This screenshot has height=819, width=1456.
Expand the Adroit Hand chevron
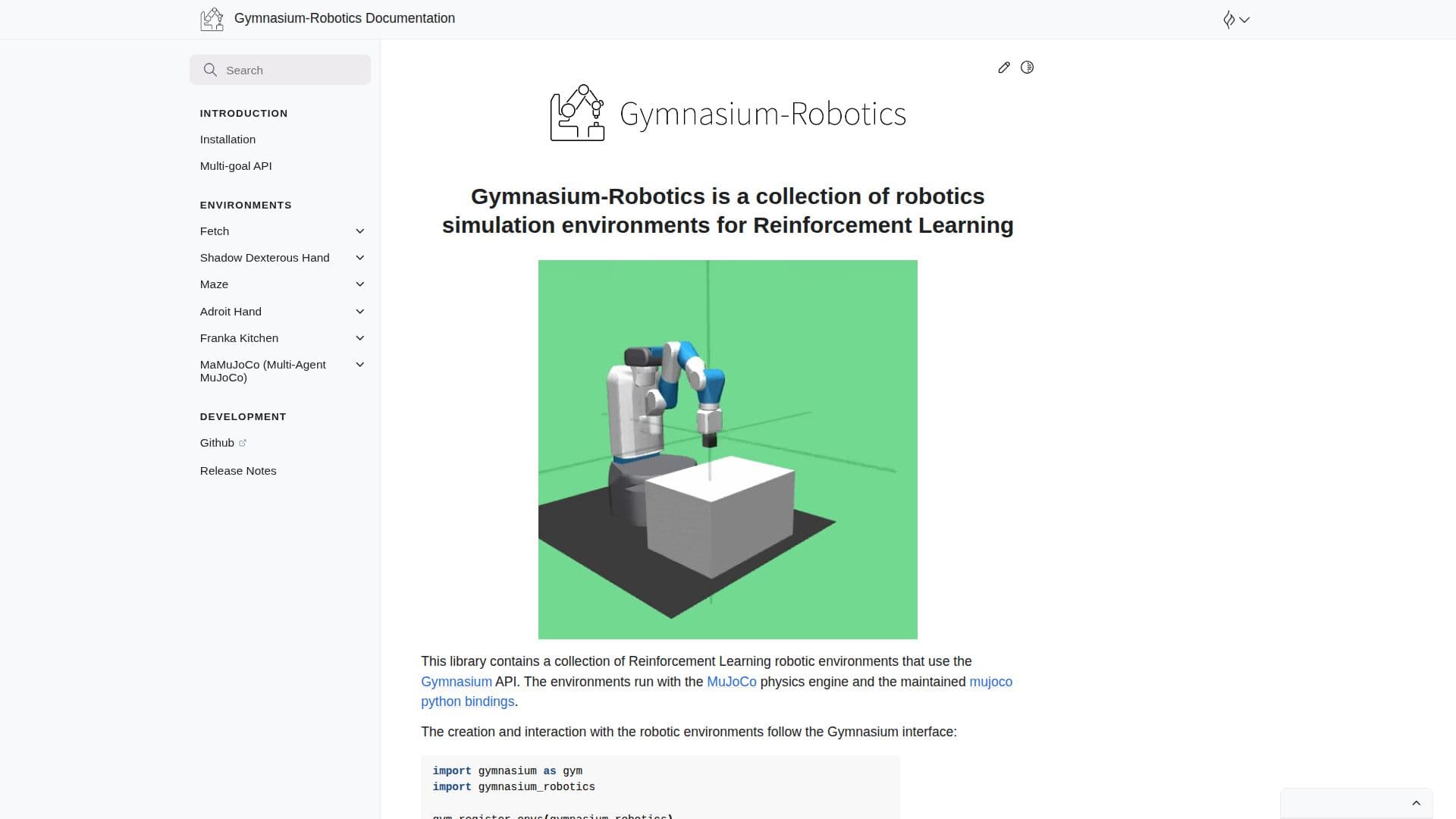point(360,312)
